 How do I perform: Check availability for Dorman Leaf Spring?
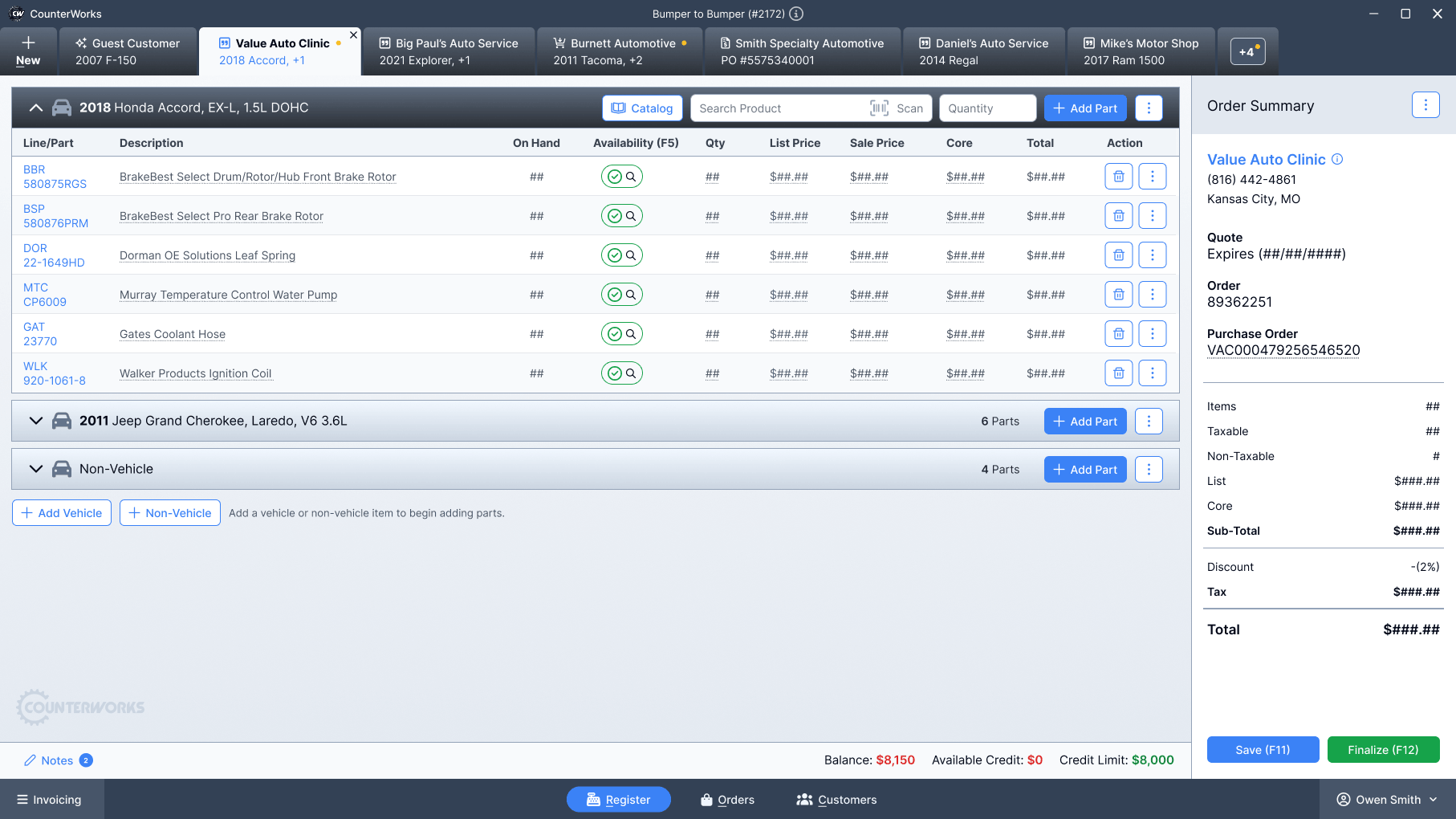coord(621,255)
